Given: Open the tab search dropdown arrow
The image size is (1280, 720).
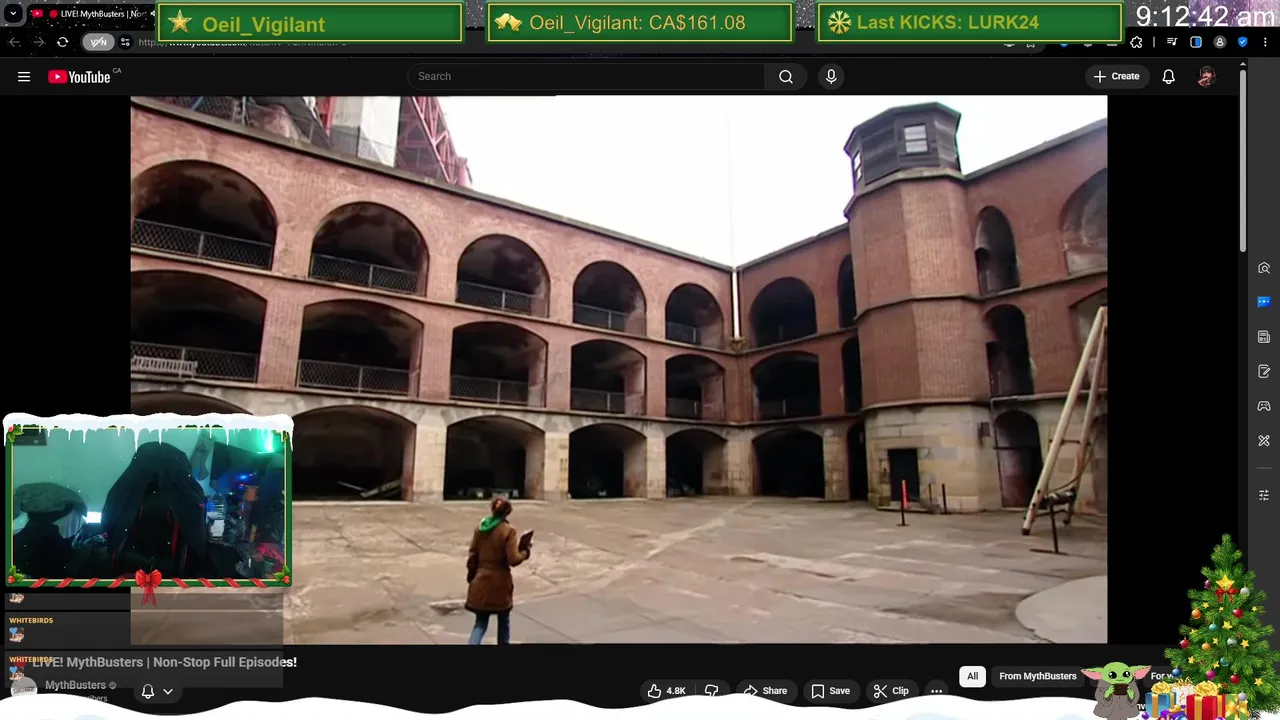Looking at the screenshot, I should point(13,14).
